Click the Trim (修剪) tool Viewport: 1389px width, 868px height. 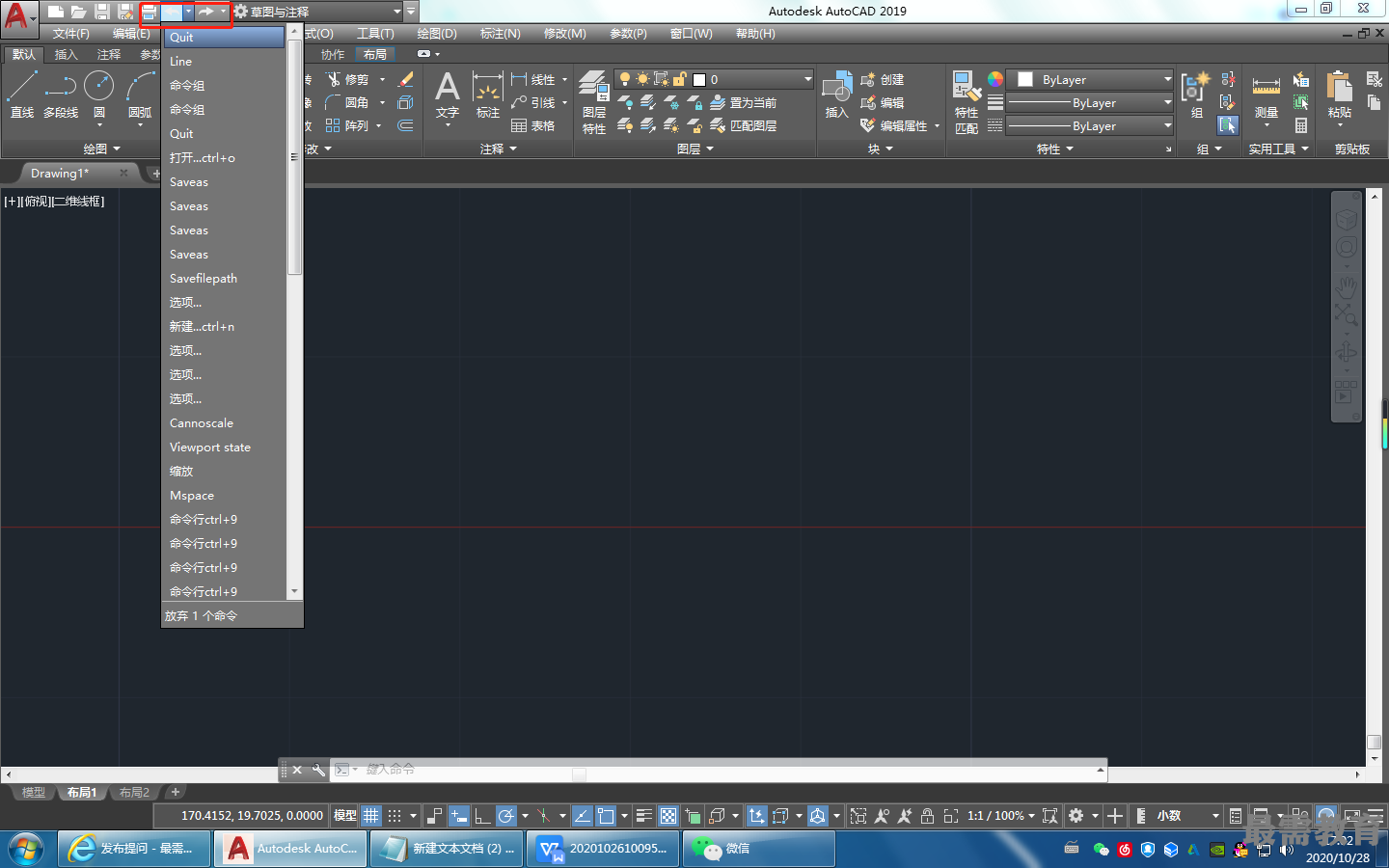(x=349, y=79)
